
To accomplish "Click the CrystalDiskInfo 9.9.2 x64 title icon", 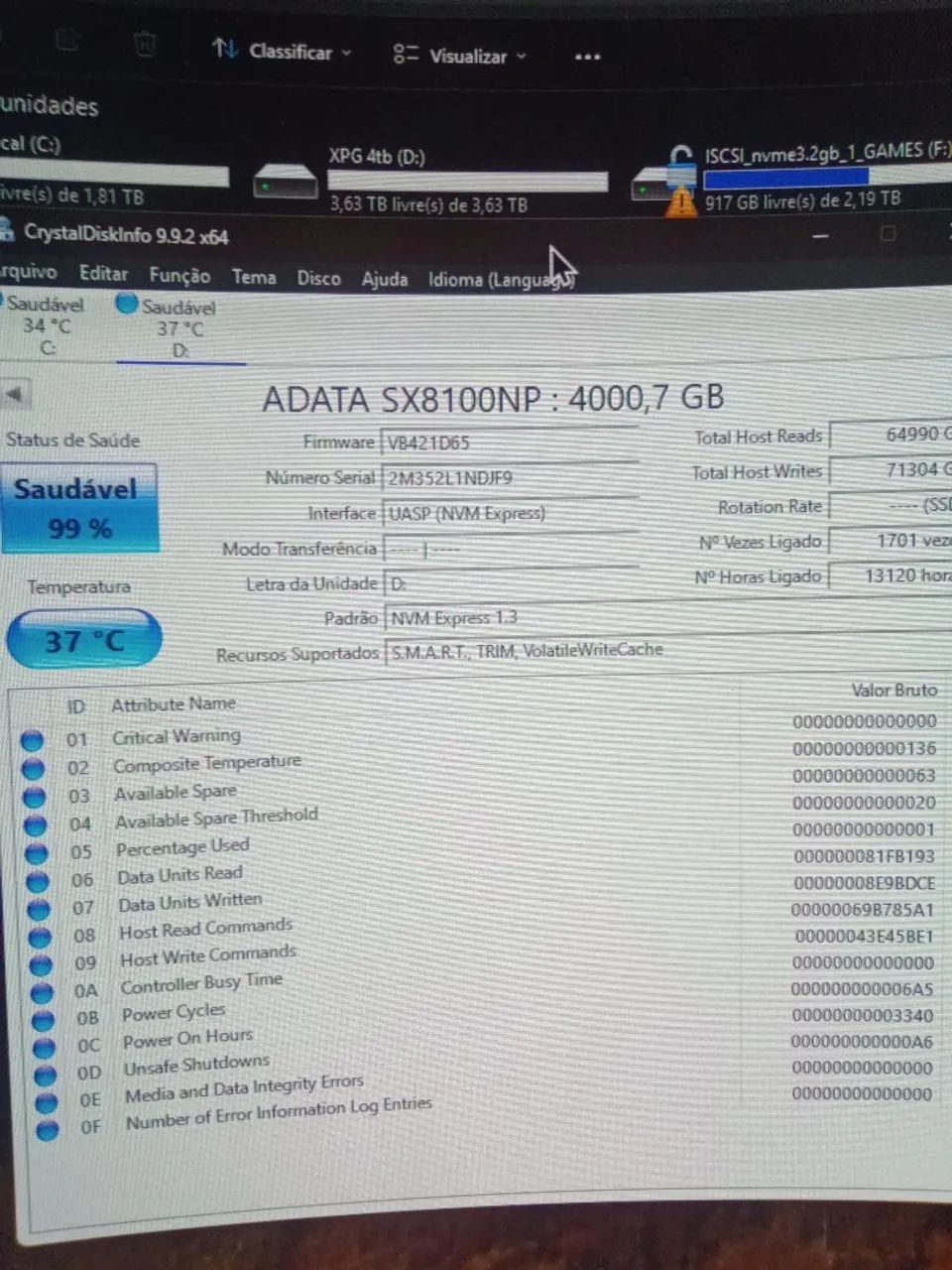I will 6,230.
